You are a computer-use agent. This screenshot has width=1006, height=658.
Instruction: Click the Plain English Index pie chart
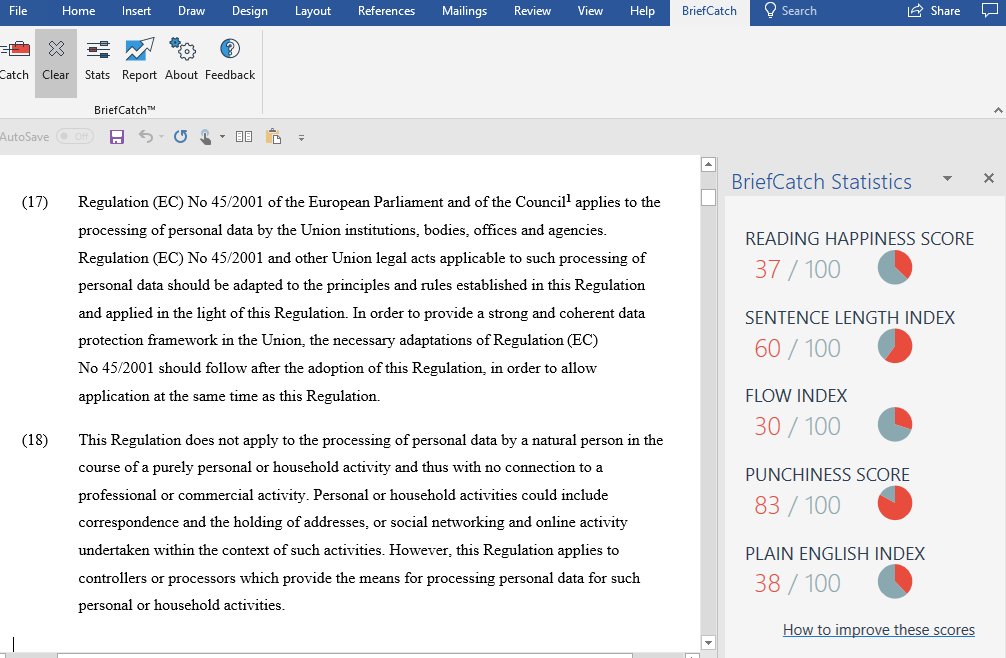tap(894, 581)
